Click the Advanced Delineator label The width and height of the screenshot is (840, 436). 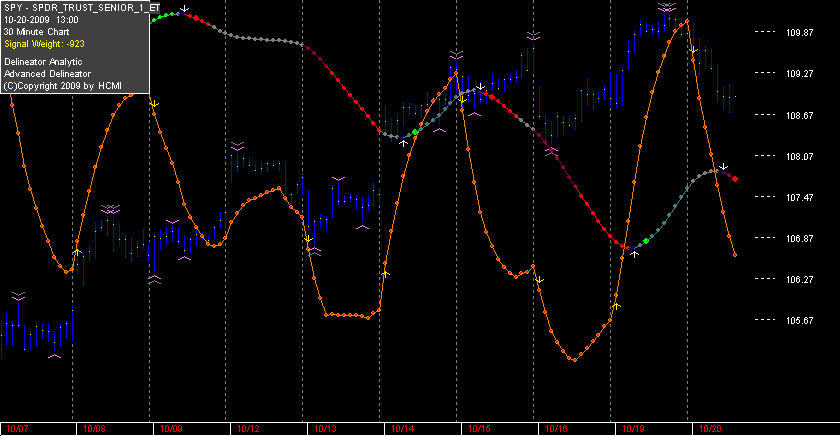(x=47, y=74)
